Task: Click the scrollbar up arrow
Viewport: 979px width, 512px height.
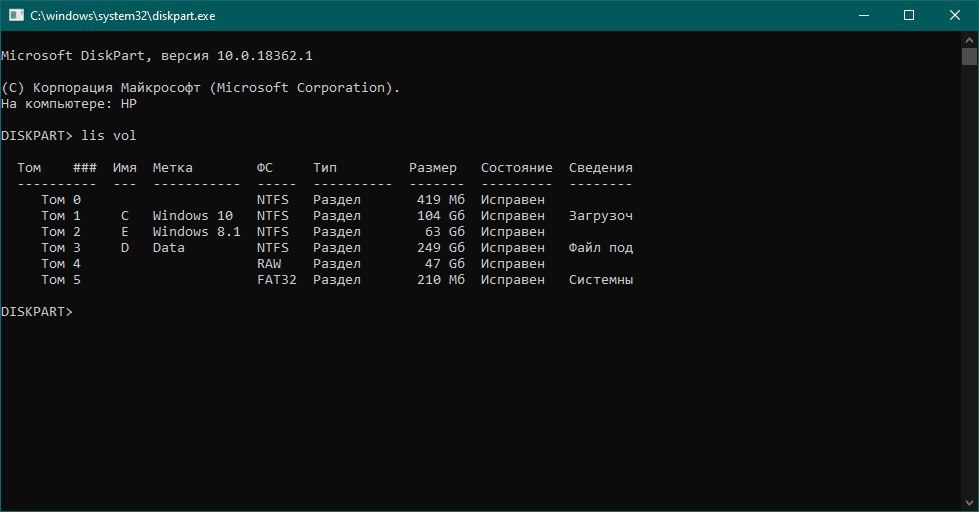Action: click(970, 40)
